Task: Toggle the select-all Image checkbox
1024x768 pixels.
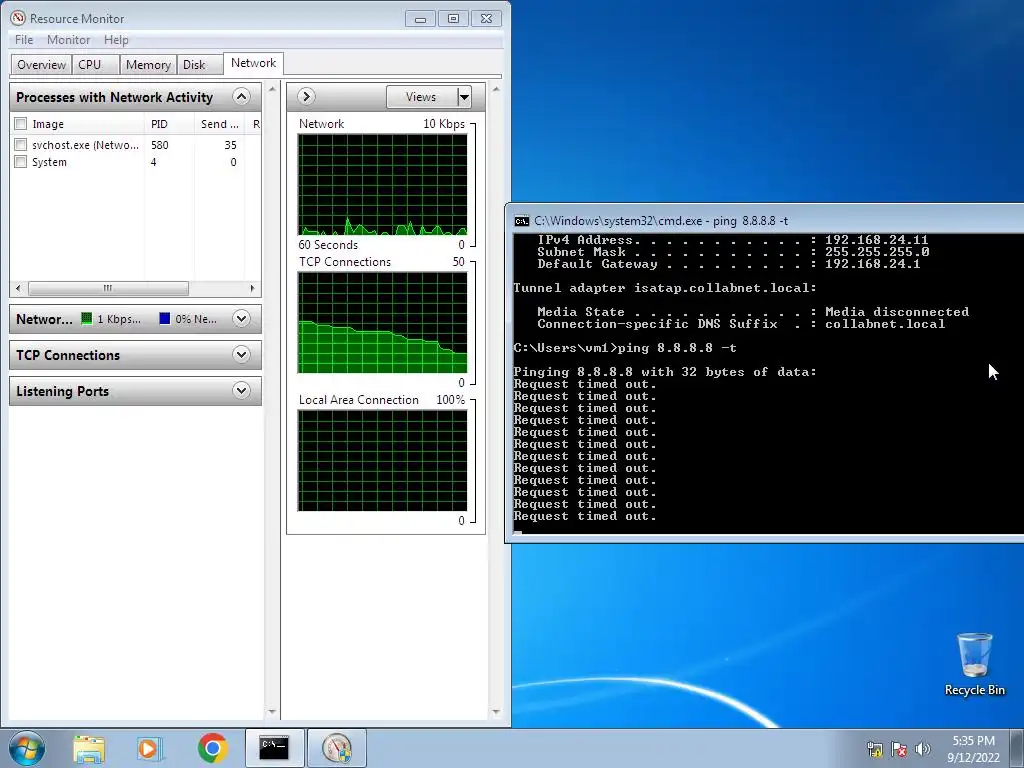Action: click(x=21, y=124)
